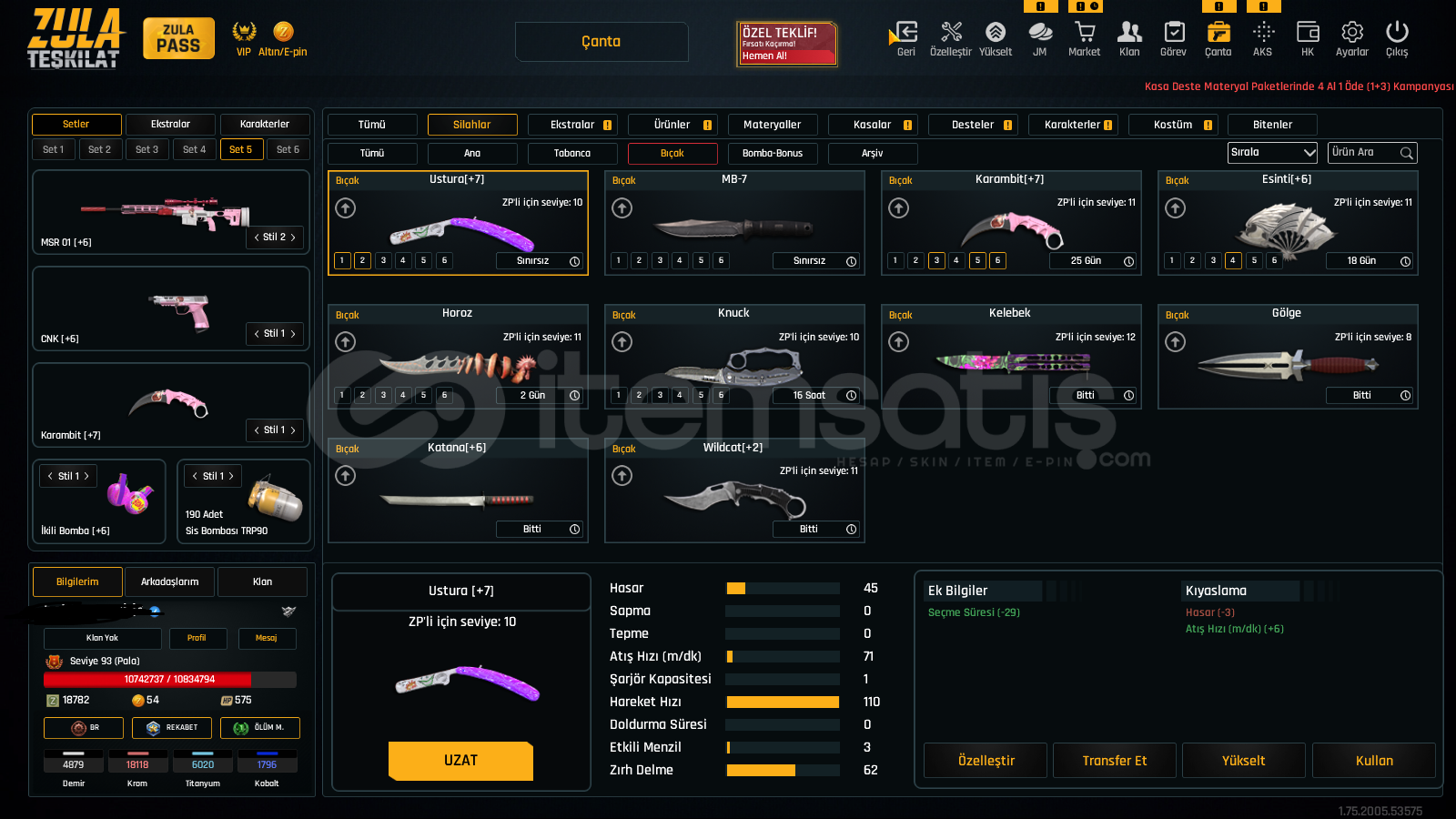Click the upgrade arrow on Knuck card
The height and width of the screenshot is (819, 1456).
[x=622, y=342]
